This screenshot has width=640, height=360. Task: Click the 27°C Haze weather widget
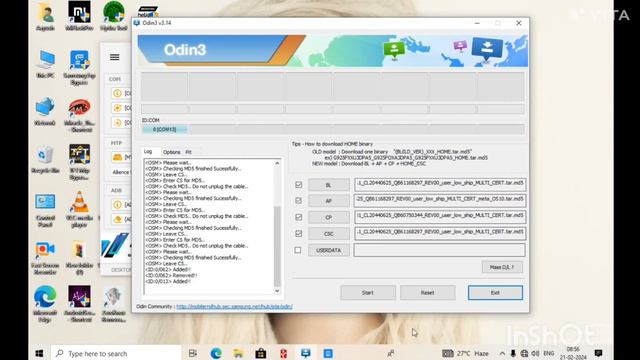pos(465,353)
